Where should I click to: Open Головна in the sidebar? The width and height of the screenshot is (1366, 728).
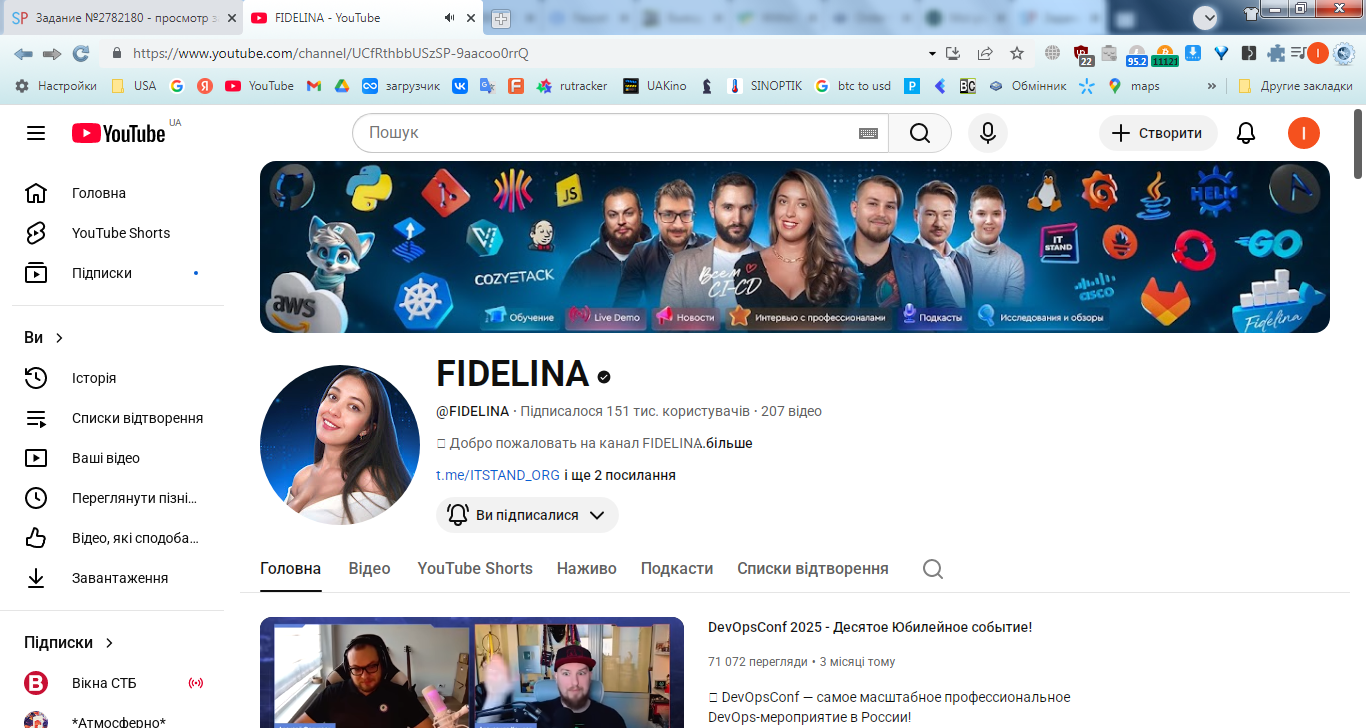point(118,193)
